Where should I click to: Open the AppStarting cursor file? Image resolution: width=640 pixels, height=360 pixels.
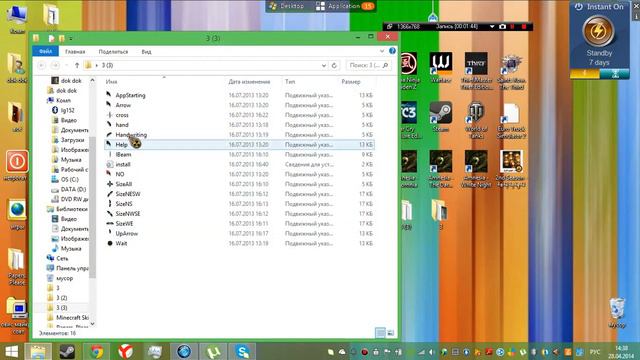point(130,95)
